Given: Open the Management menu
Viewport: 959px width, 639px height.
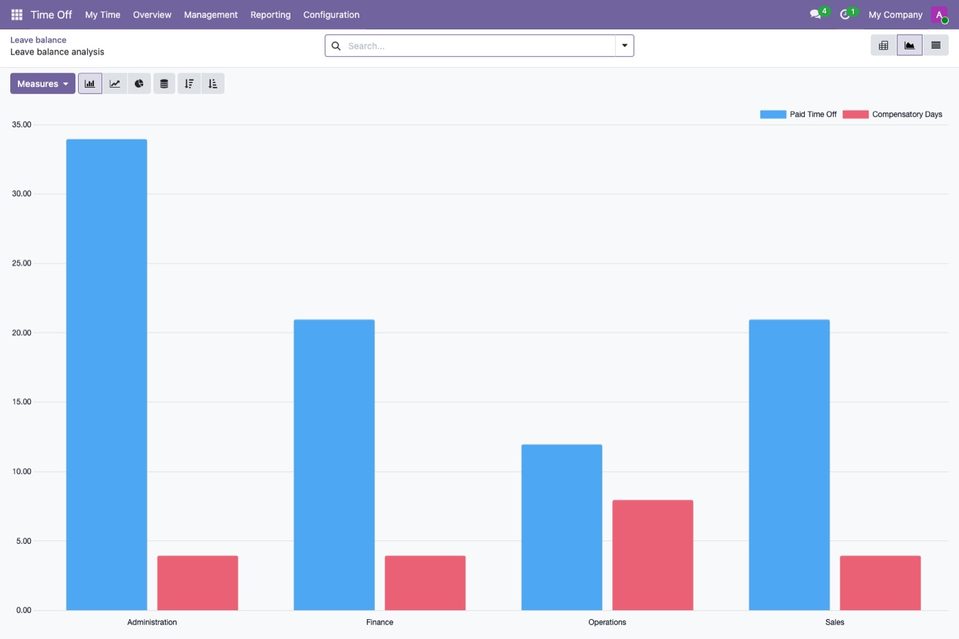Looking at the screenshot, I should coord(211,15).
